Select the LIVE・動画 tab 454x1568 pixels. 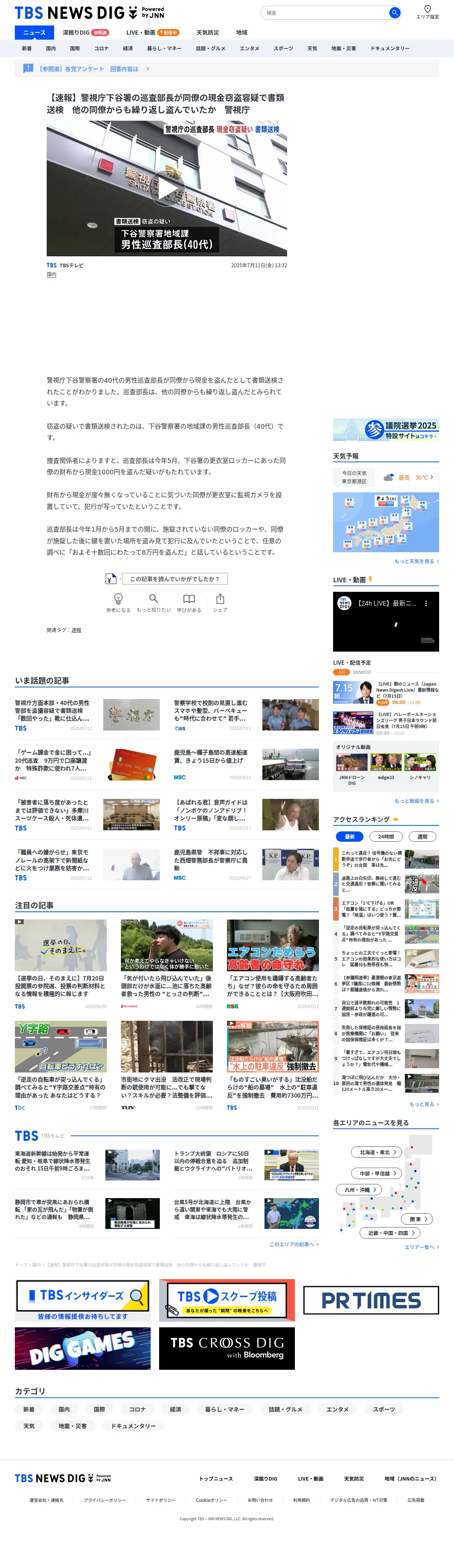[152, 33]
